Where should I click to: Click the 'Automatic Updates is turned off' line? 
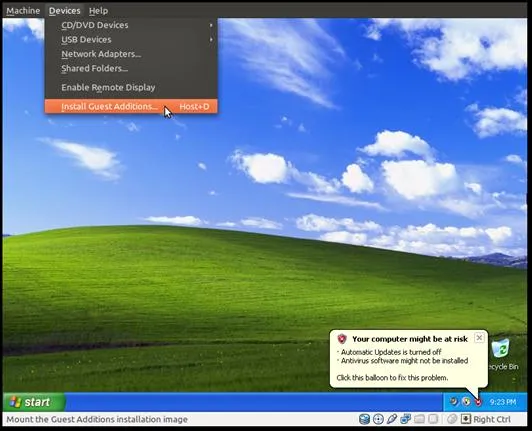click(x=391, y=352)
